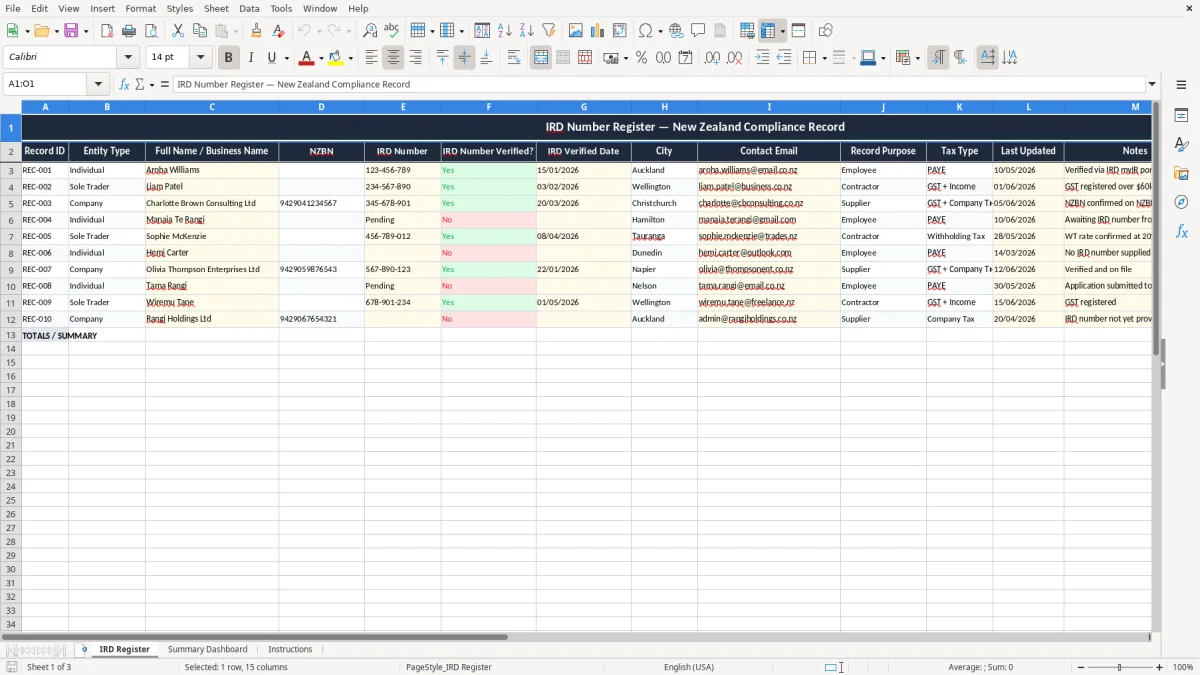Toggle Freeze Rows and Columns

pos(768,31)
